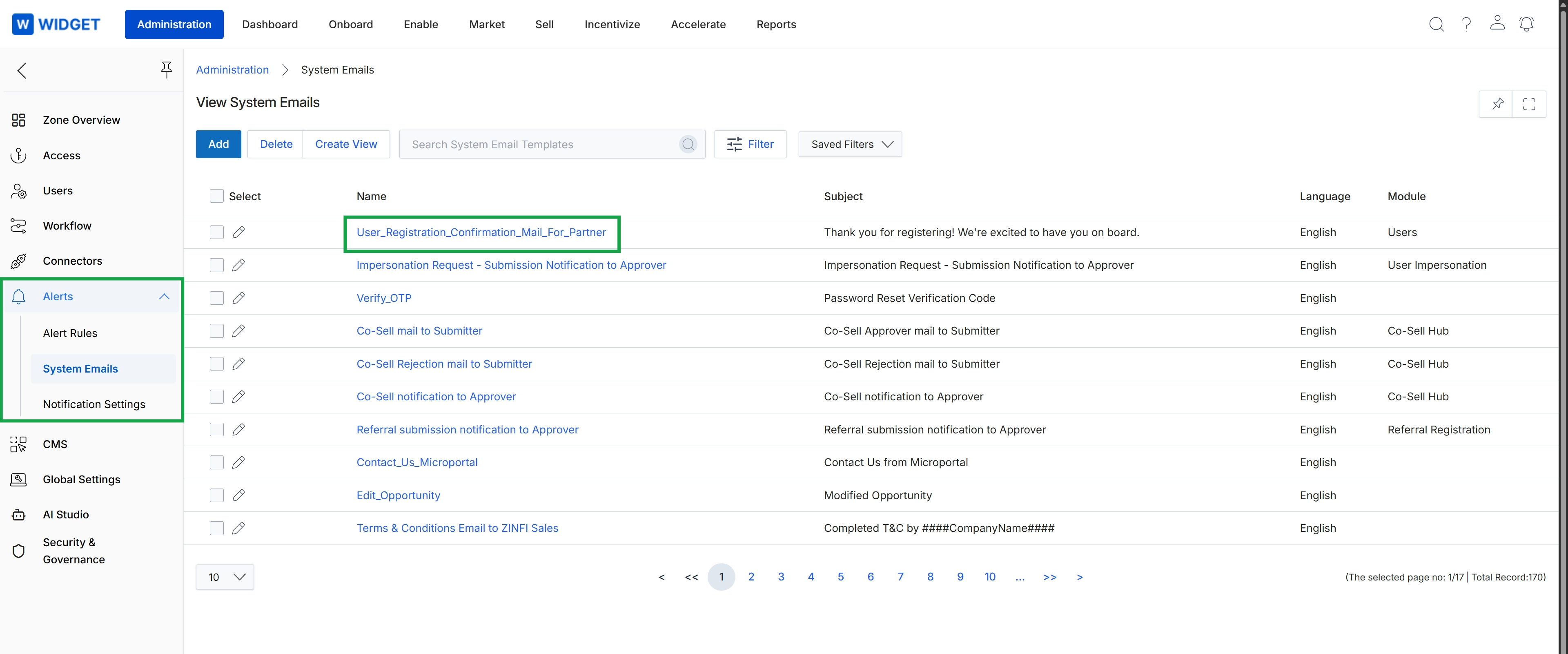Open the help question mark icon
Viewport: 1568px width, 654px height.
1466,25
